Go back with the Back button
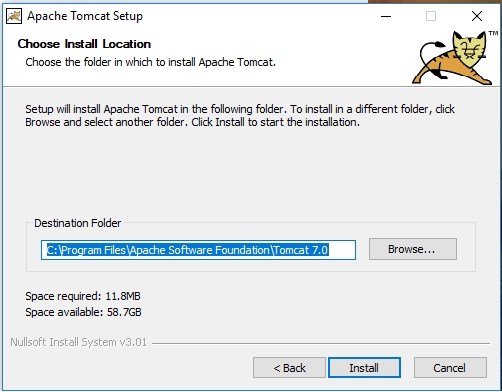Image resolution: width=502 pixels, height=392 pixels. tap(289, 368)
